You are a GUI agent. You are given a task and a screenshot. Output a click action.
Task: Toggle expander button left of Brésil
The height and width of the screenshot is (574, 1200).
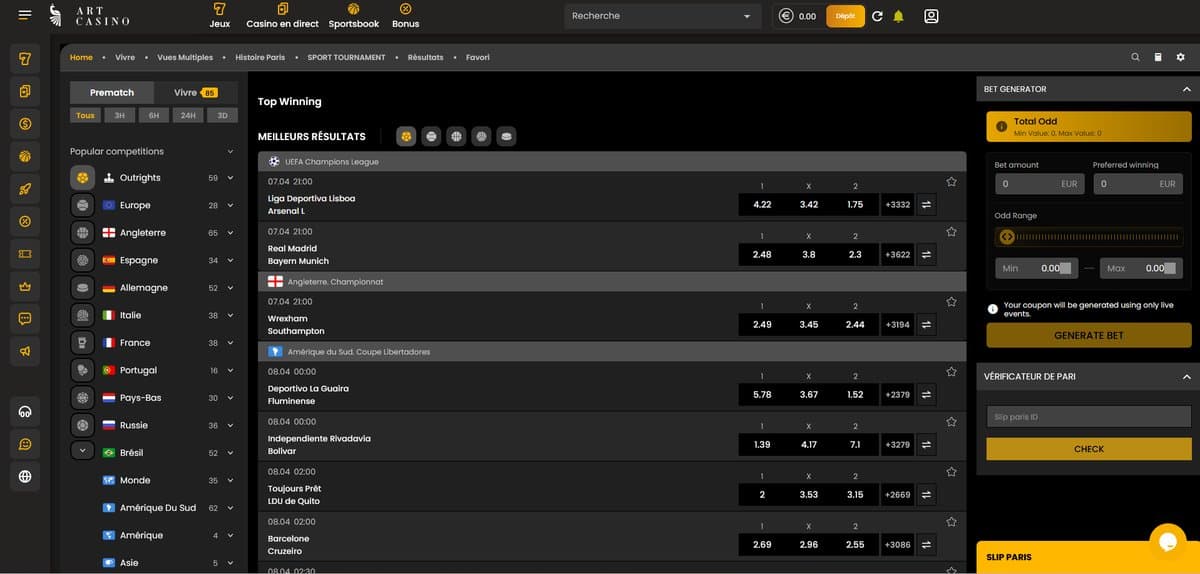[x=82, y=452]
